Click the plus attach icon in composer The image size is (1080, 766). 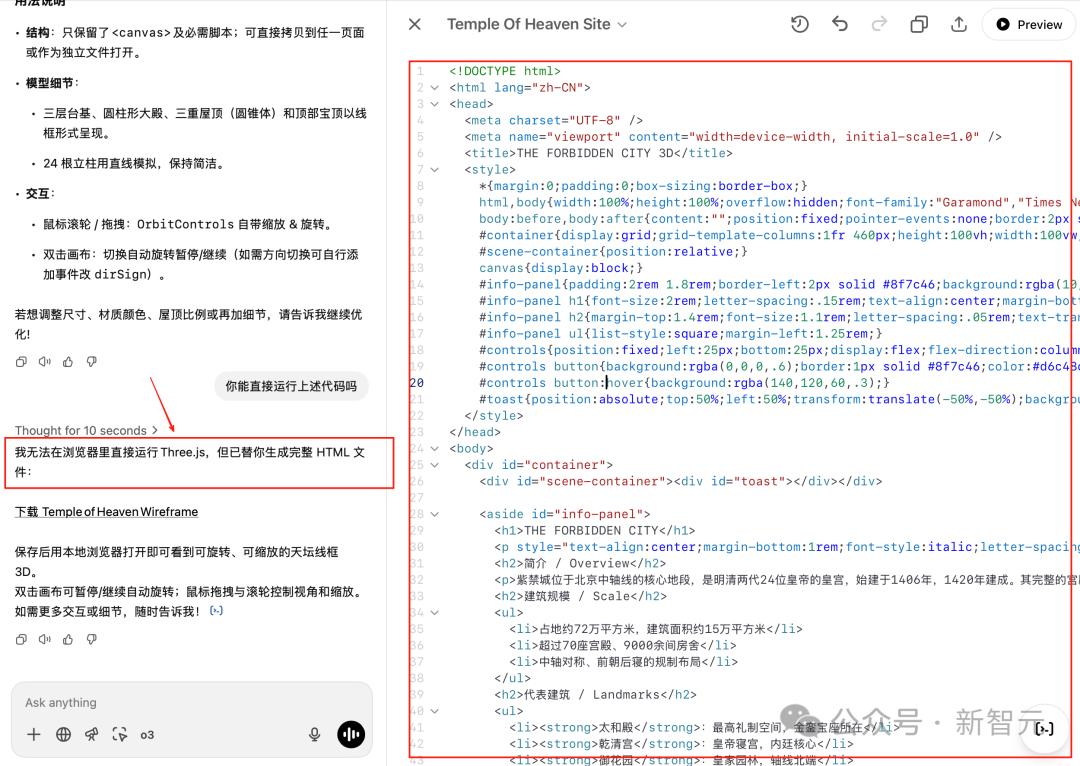tap(33, 734)
